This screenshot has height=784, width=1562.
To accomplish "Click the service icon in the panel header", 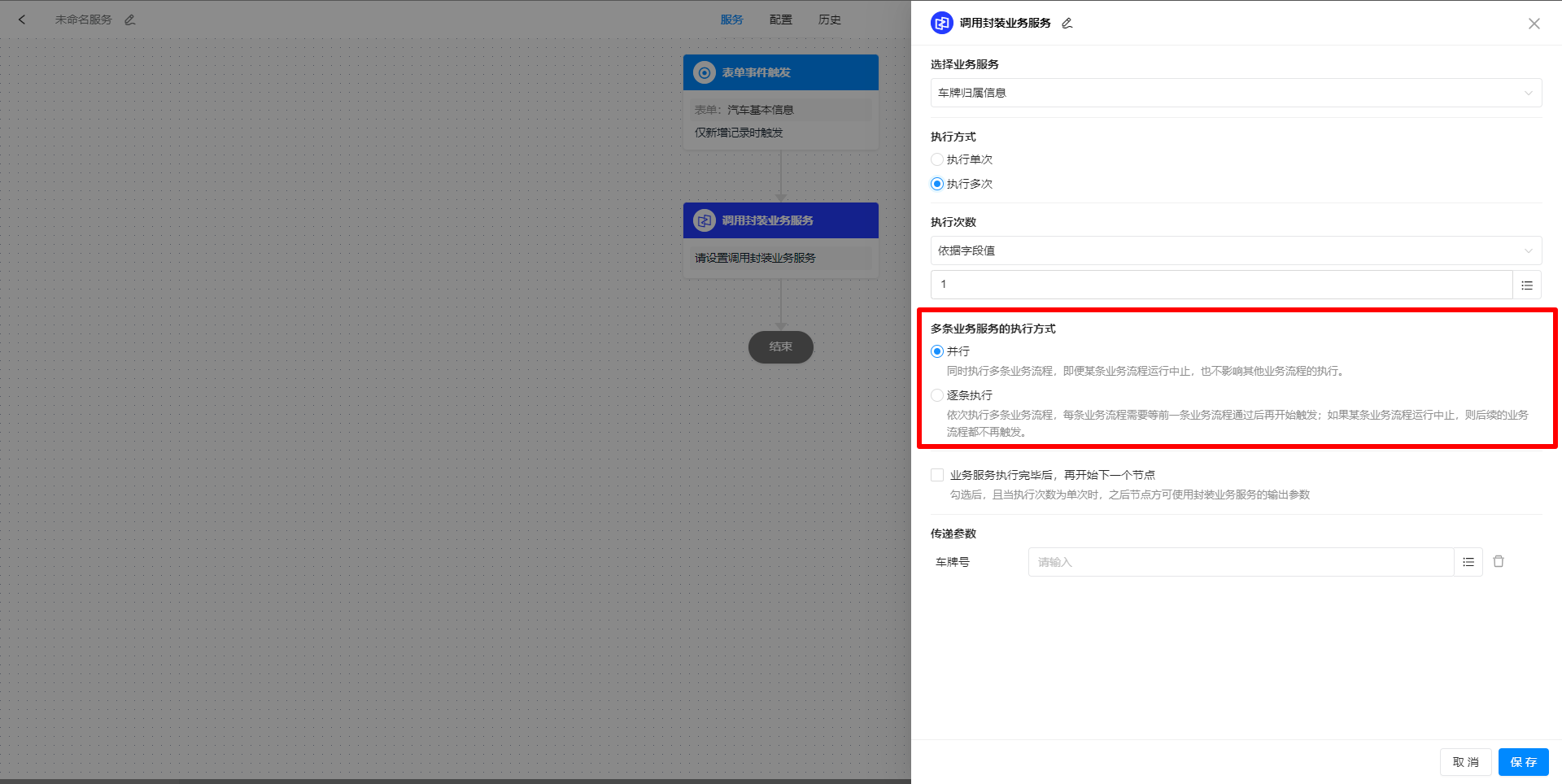I will [x=941, y=23].
